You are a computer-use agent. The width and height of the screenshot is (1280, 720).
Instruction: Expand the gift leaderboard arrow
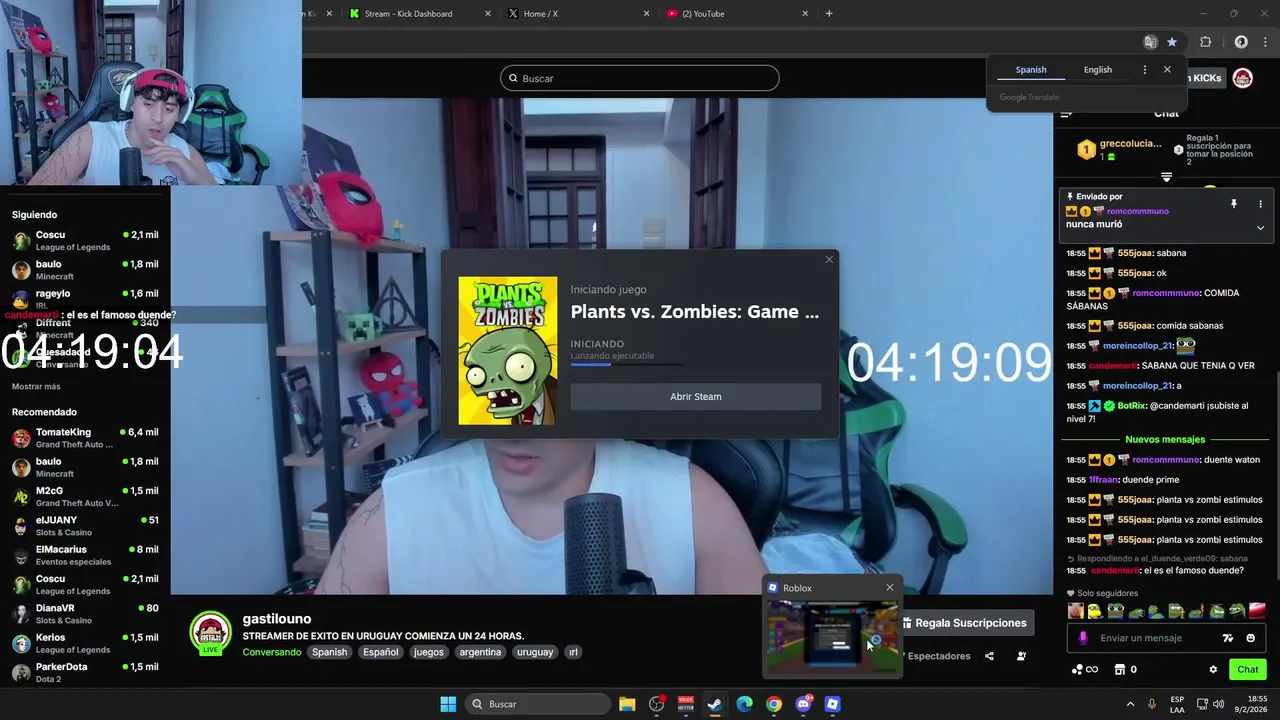(x=1166, y=177)
